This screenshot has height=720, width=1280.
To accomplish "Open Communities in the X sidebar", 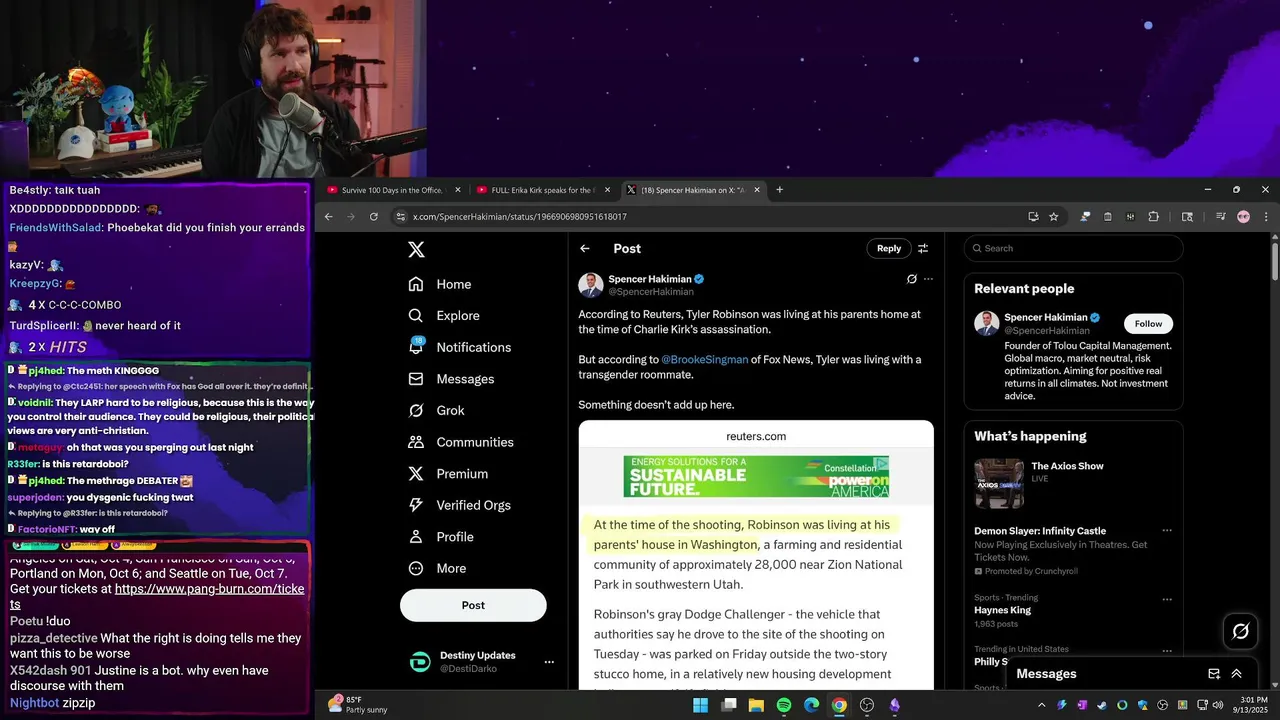I will point(461,442).
